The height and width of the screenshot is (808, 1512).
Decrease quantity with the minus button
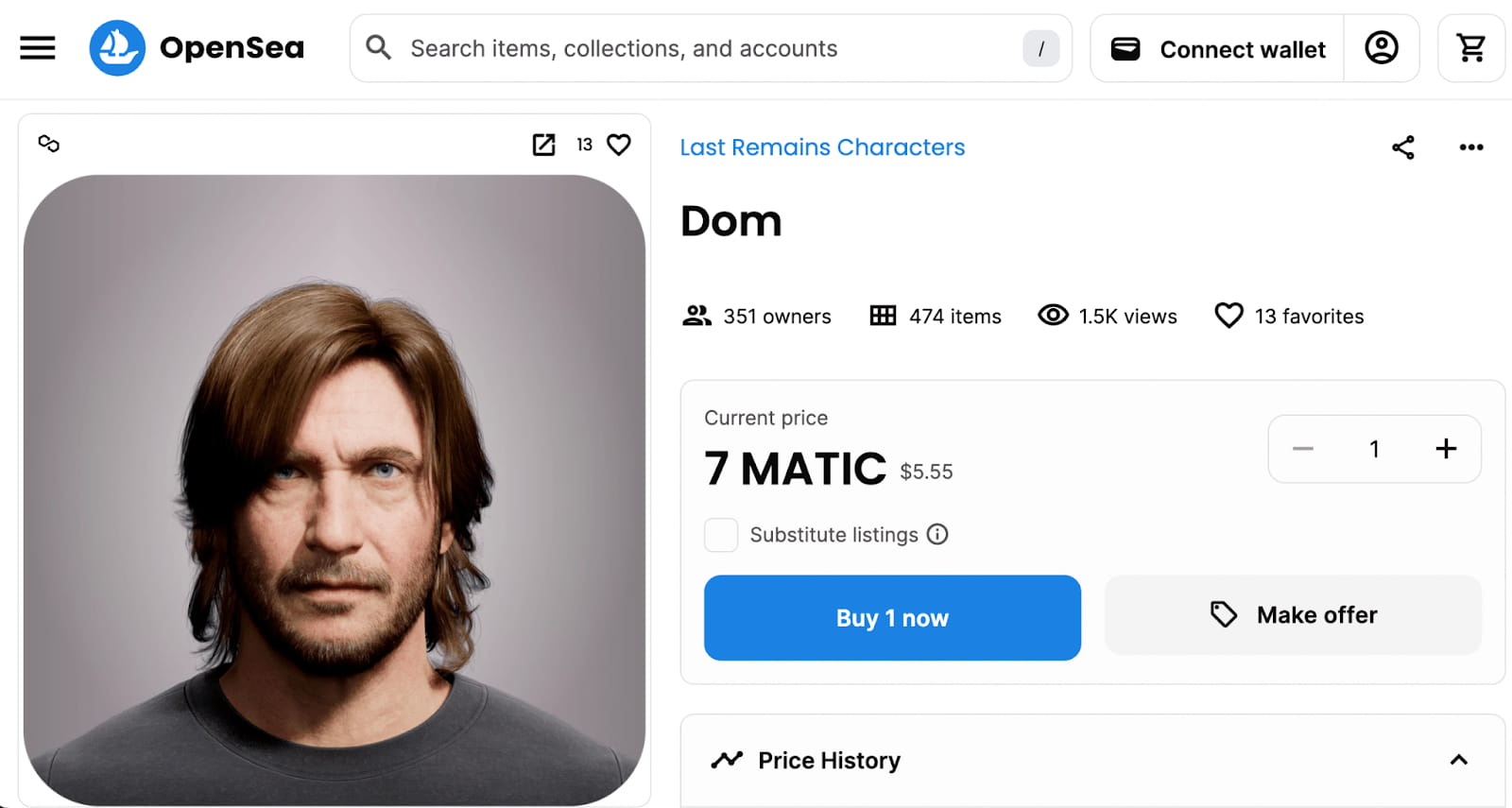tap(1303, 449)
